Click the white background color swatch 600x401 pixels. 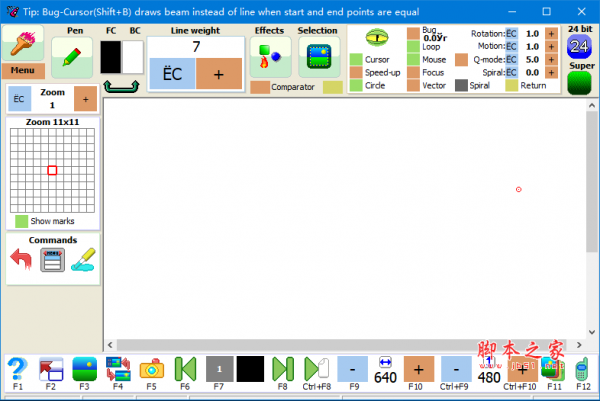click(x=132, y=57)
